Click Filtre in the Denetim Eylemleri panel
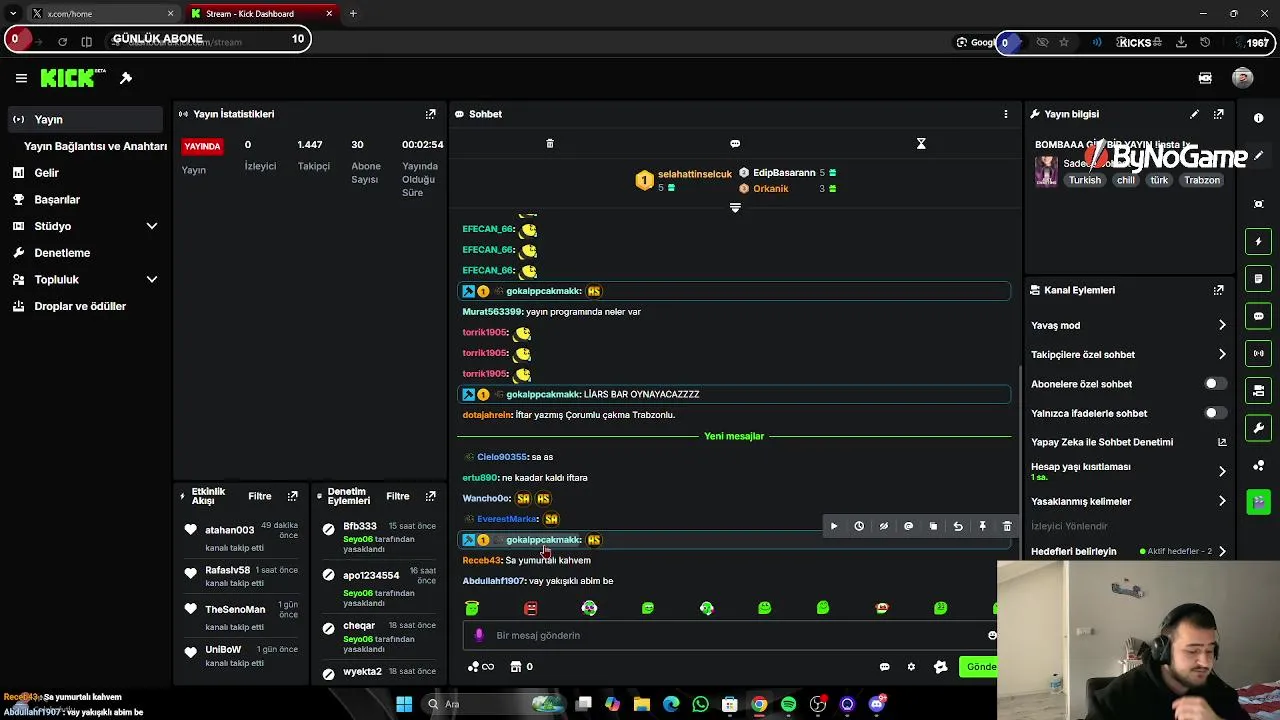 point(398,496)
